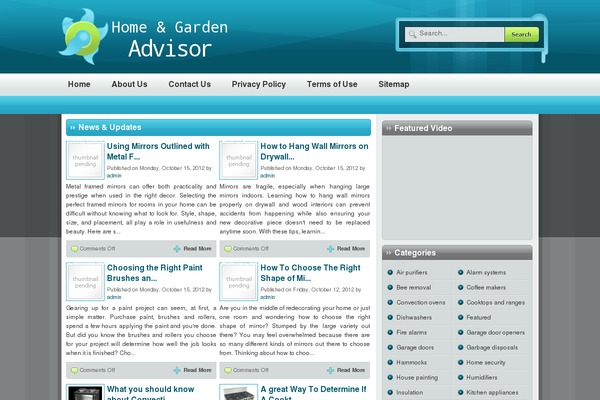Click thumbnail of How to Hang Wall Mirrors article
The height and width of the screenshot is (400, 600).
coord(238,160)
